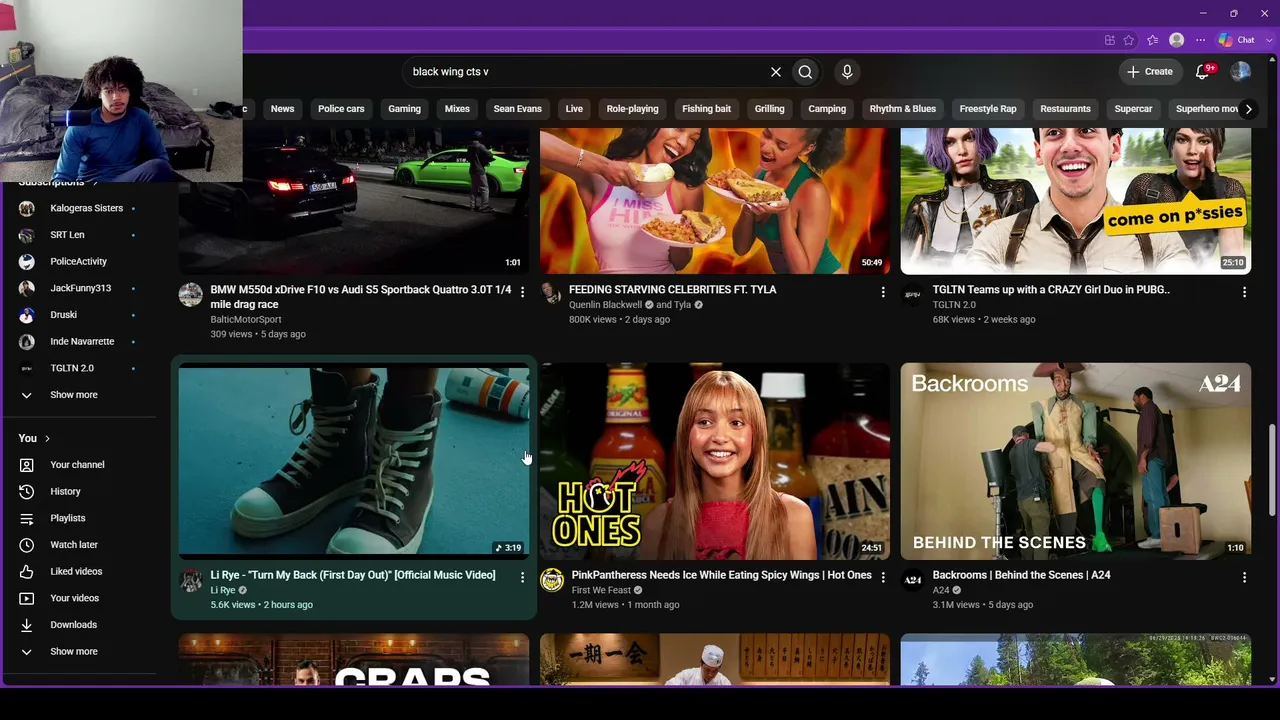This screenshot has width=1280, height=720.
Task: Open the You section chevron
Action: tap(47, 439)
